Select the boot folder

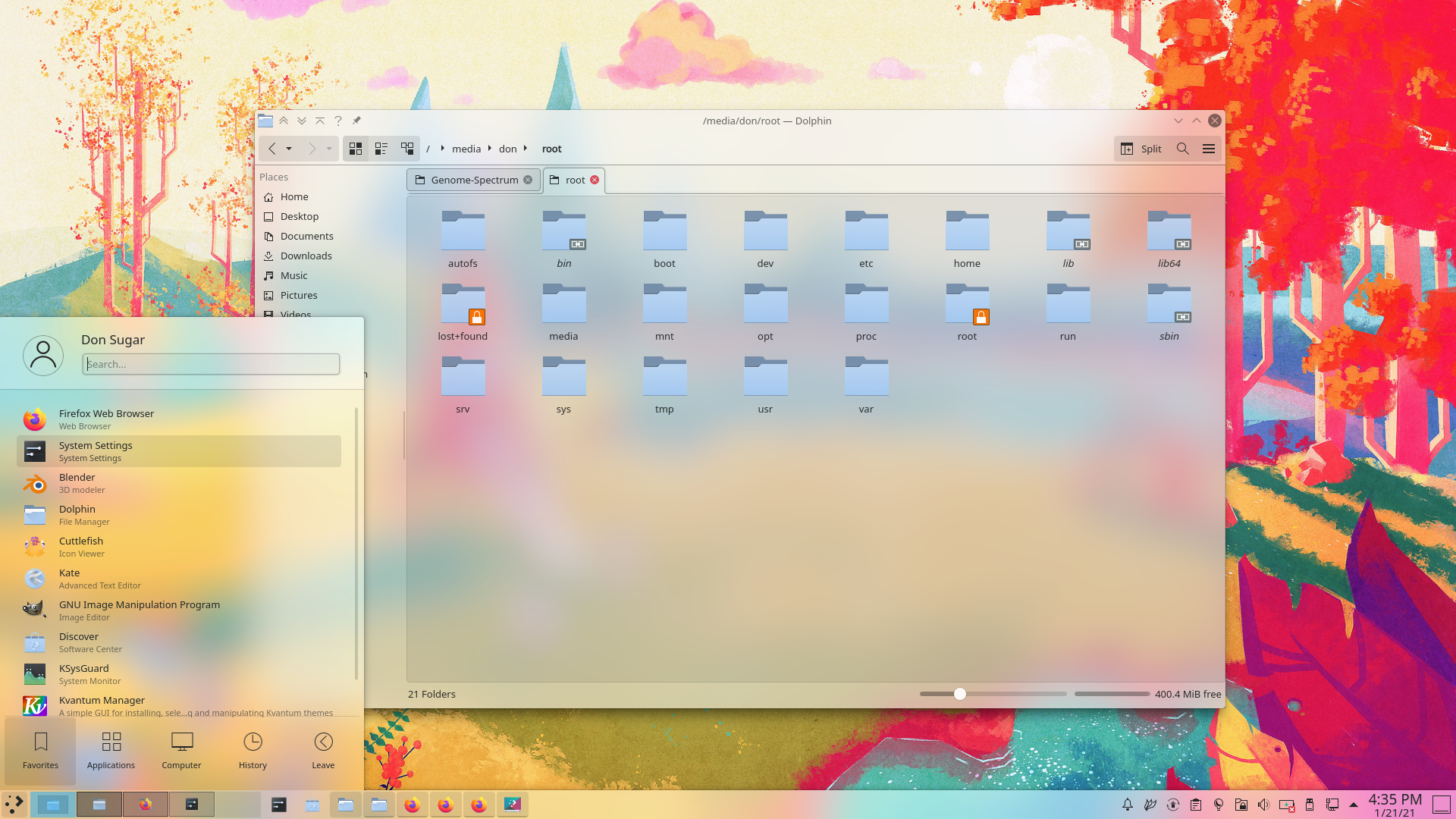[x=664, y=239]
